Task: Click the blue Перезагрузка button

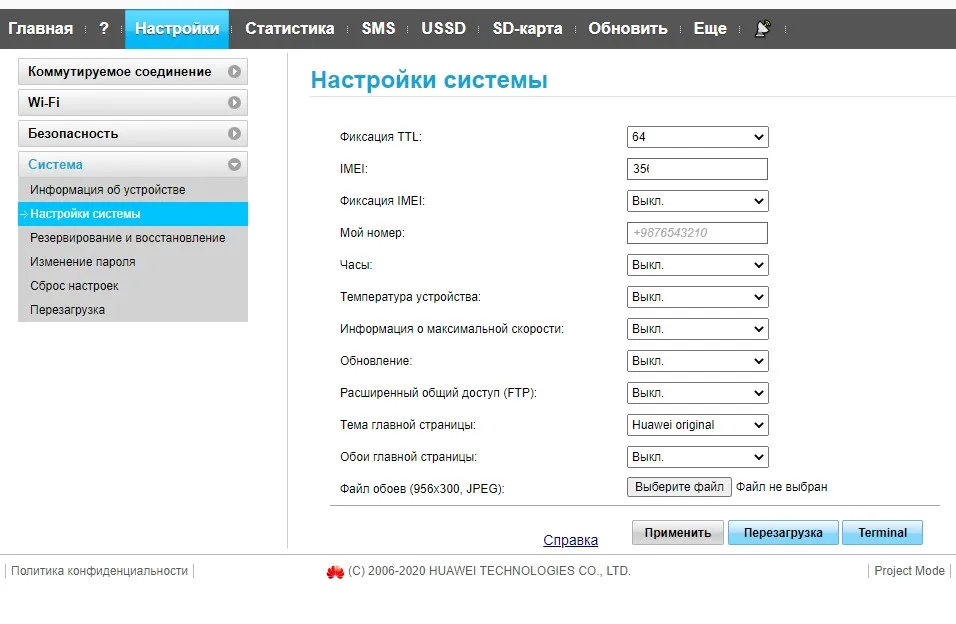Action: (x=783, y=533)
